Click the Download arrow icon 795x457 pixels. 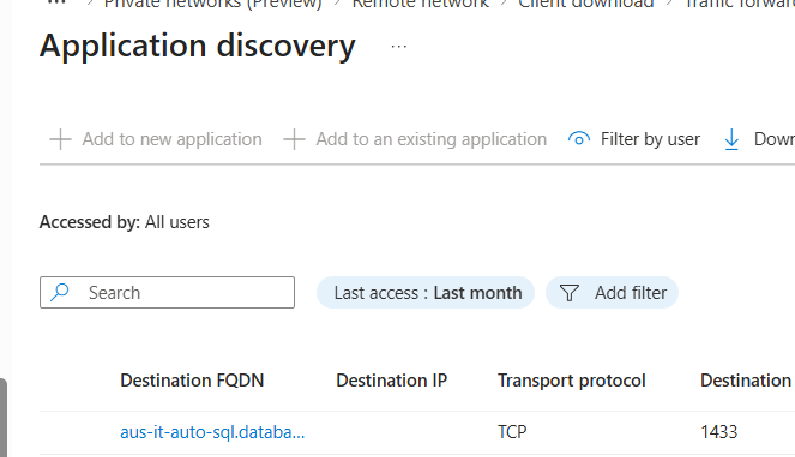(731, 139)
